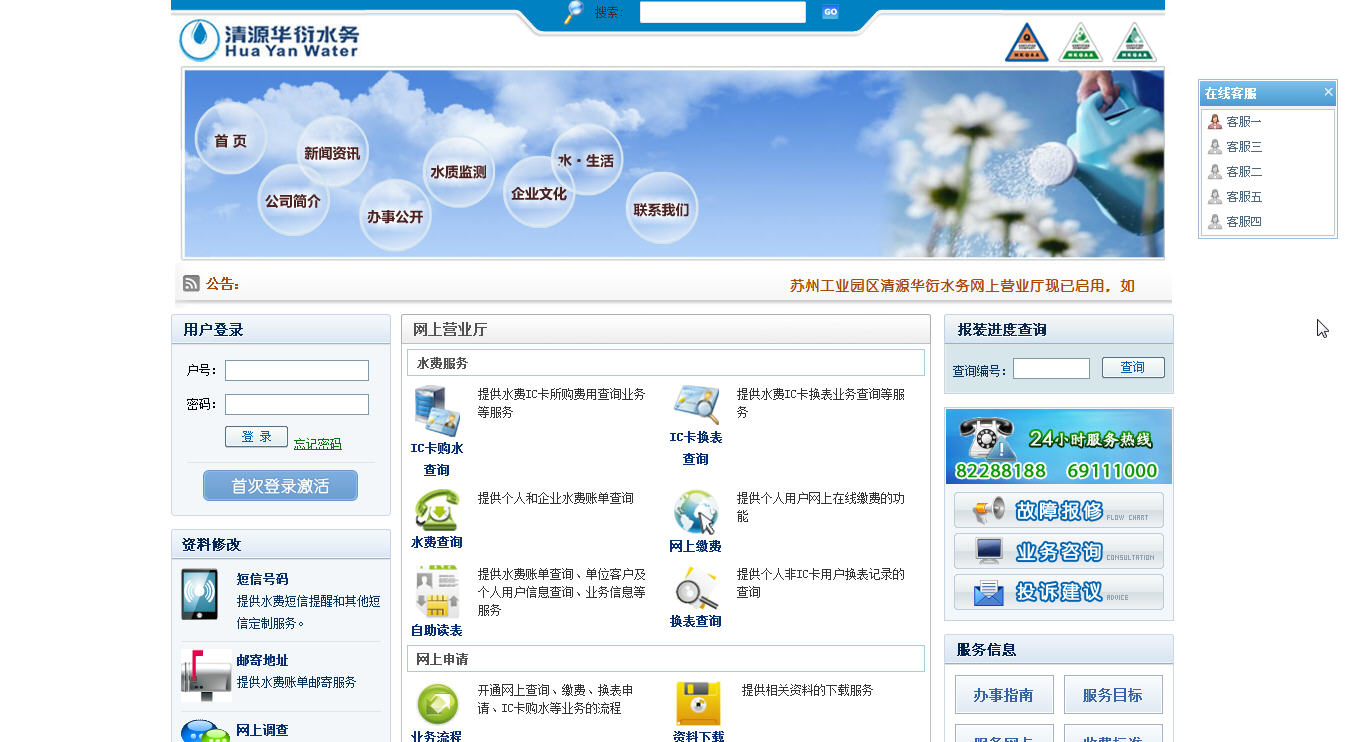The image size is (1345, 742).
Task: Open the 换表查询 text link
Action: tap(696, 621)
